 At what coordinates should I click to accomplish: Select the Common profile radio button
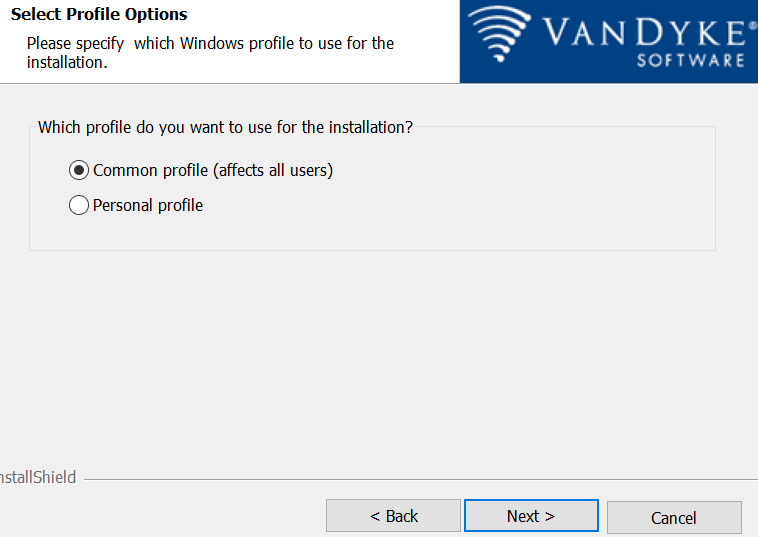point(79,170)
